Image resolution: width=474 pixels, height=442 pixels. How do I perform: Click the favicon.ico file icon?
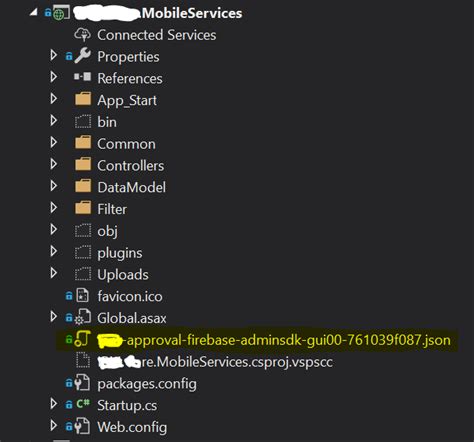[83, 295]
